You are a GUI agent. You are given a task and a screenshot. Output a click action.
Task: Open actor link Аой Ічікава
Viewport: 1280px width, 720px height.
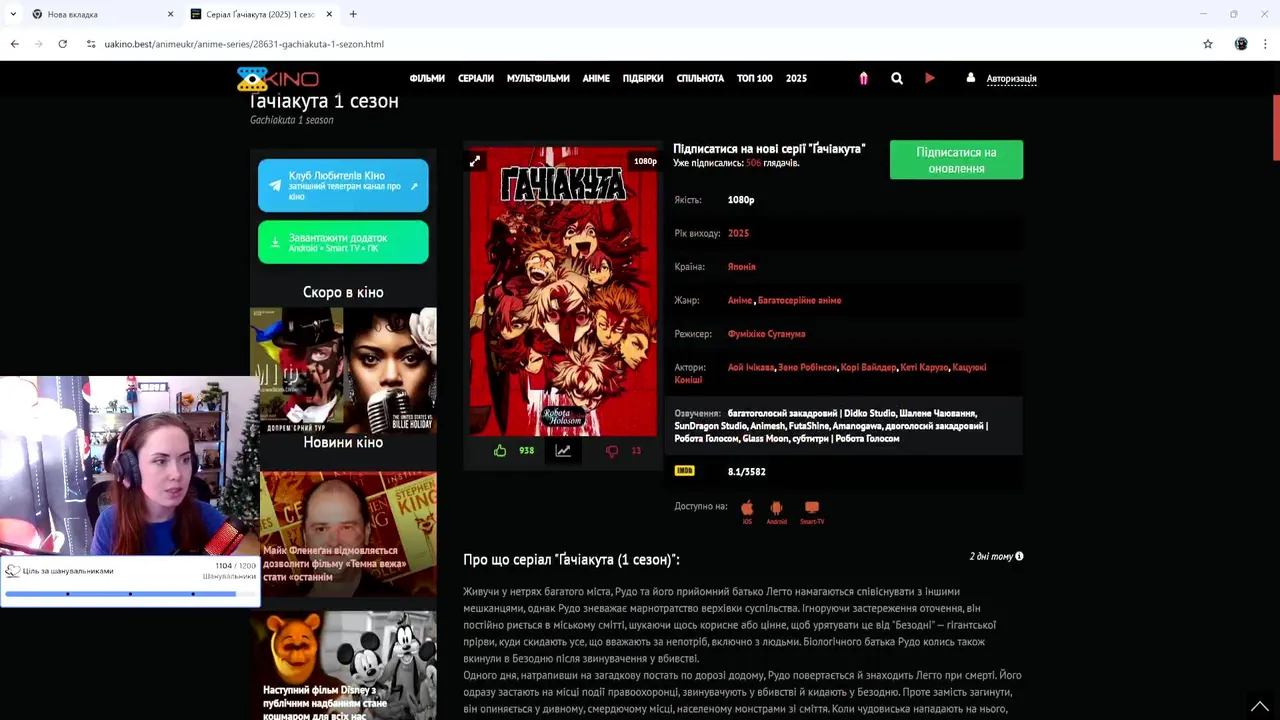tap(750, 367)
